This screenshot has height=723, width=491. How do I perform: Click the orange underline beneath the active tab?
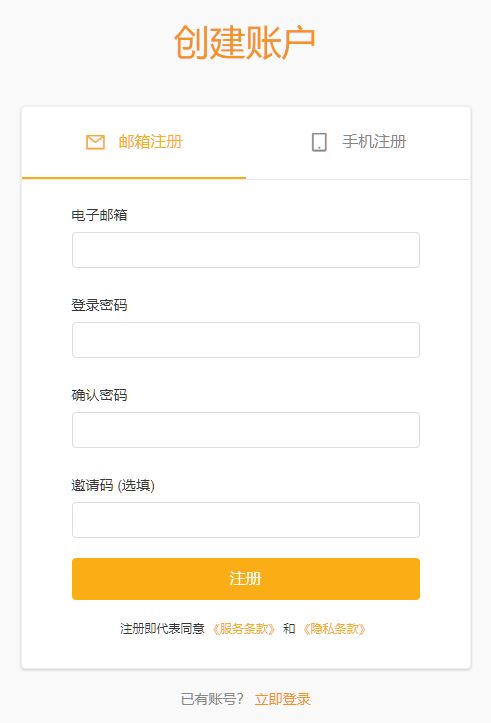click(x=134, y=178)
